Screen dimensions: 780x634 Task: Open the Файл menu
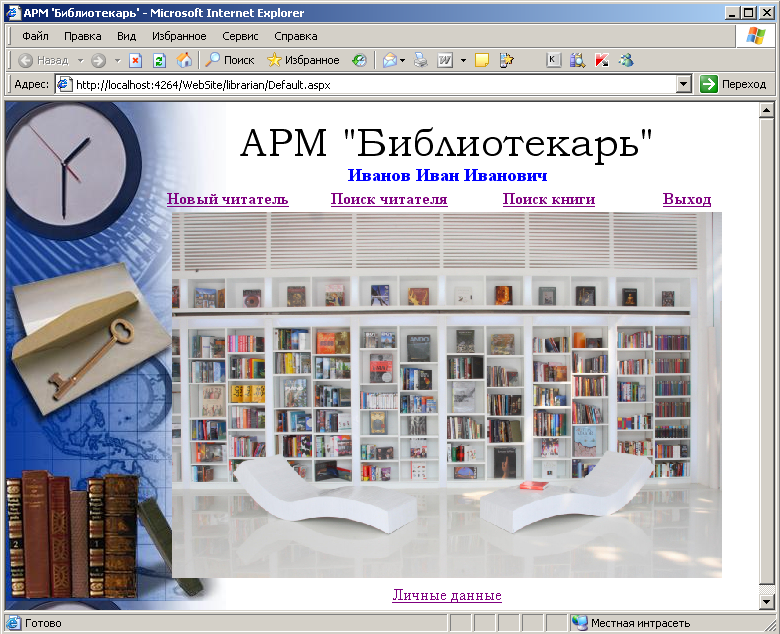35,36
